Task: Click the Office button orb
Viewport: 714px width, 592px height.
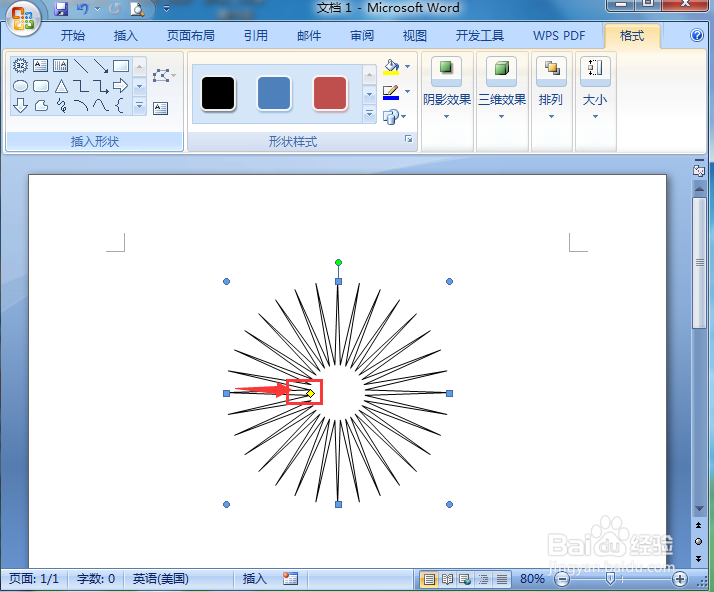Action: pos(23,18)
